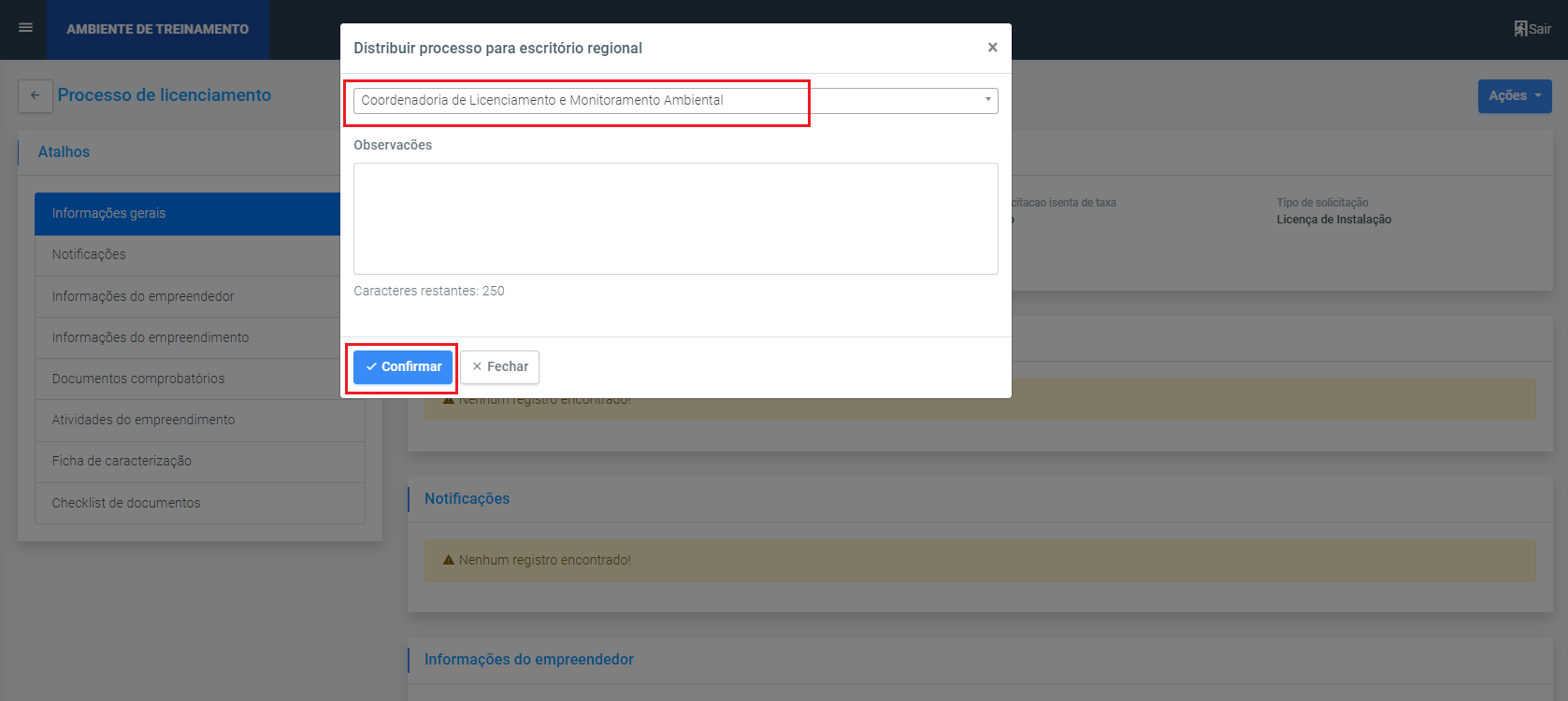Screen dimensions: 1568x701
Task: Close the dialog with the X icon
Action: pos(992,48)
